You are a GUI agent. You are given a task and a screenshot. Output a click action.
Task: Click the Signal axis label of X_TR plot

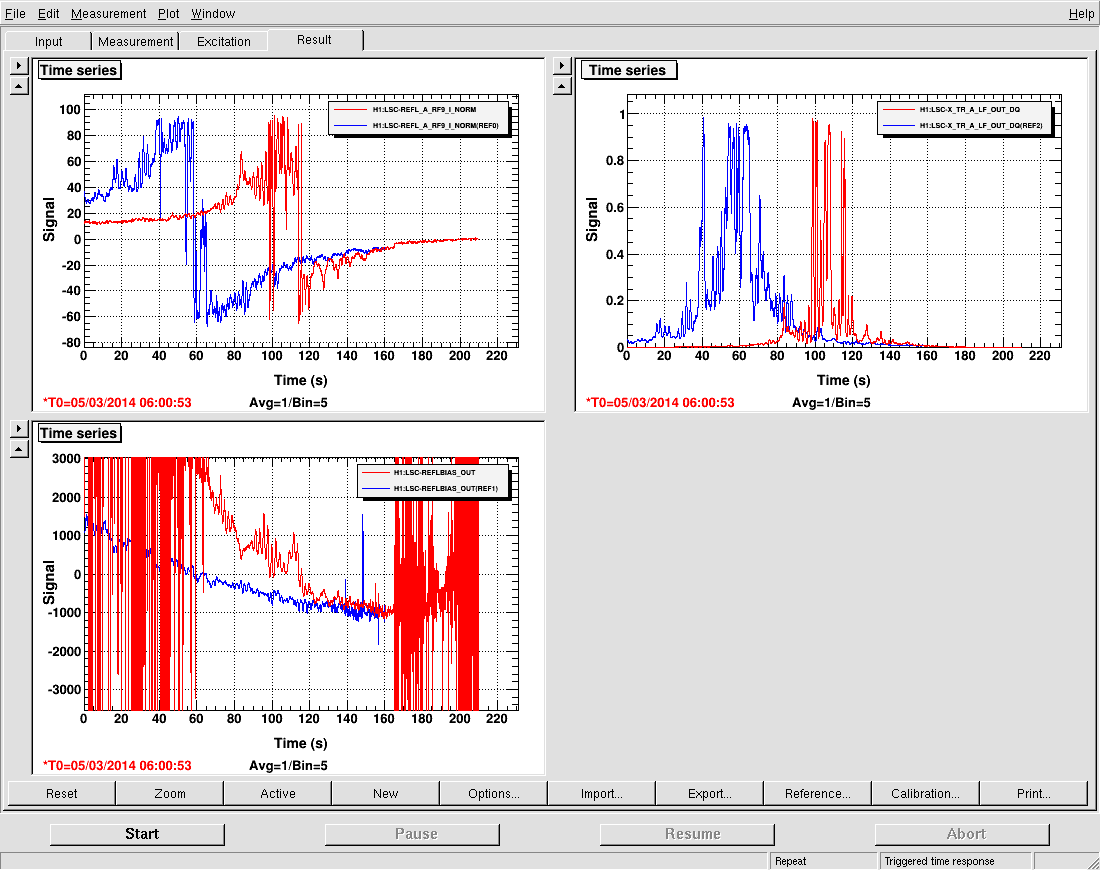592,220
